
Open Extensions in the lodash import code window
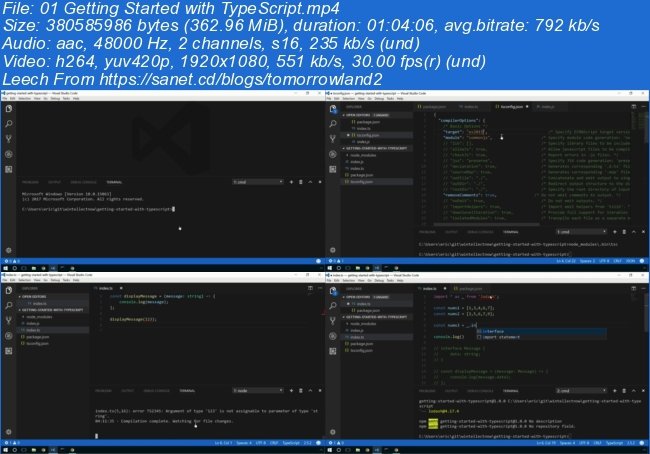click(333, 351)
